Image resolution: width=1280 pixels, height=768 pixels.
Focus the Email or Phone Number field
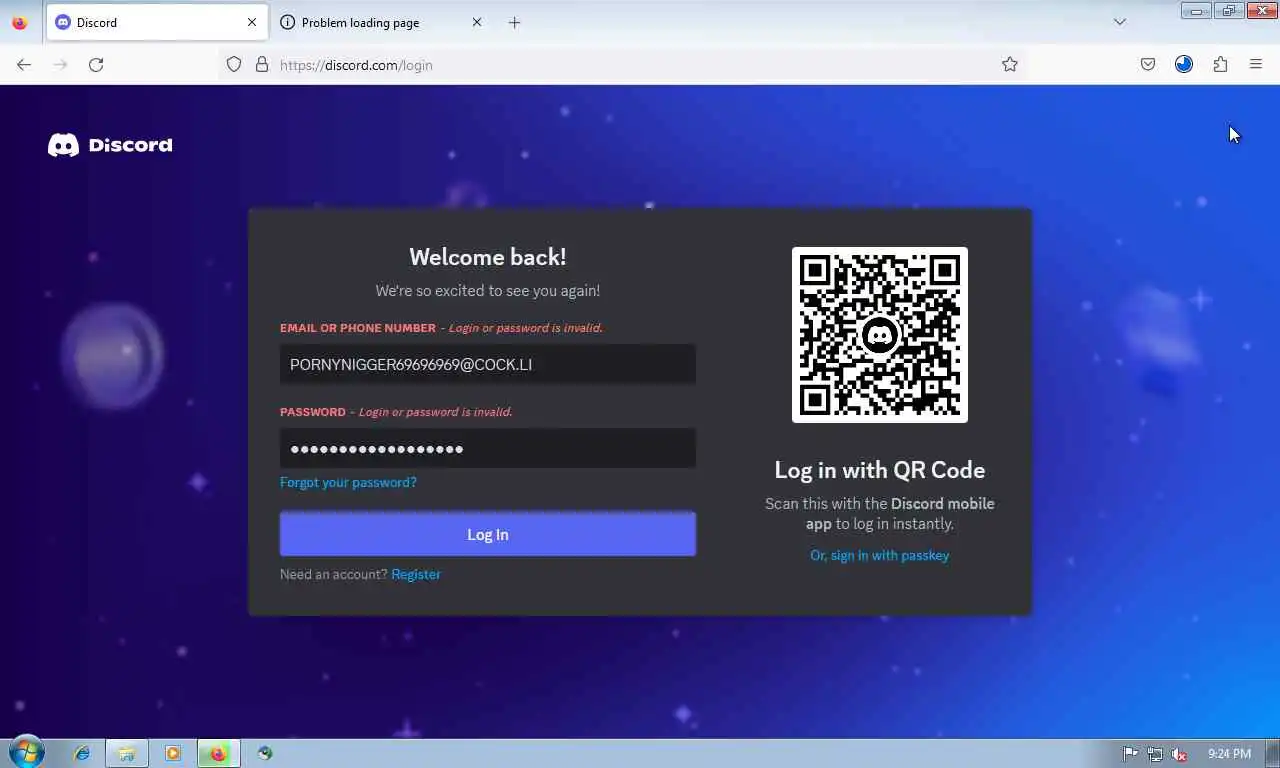[x=488, y=364]
